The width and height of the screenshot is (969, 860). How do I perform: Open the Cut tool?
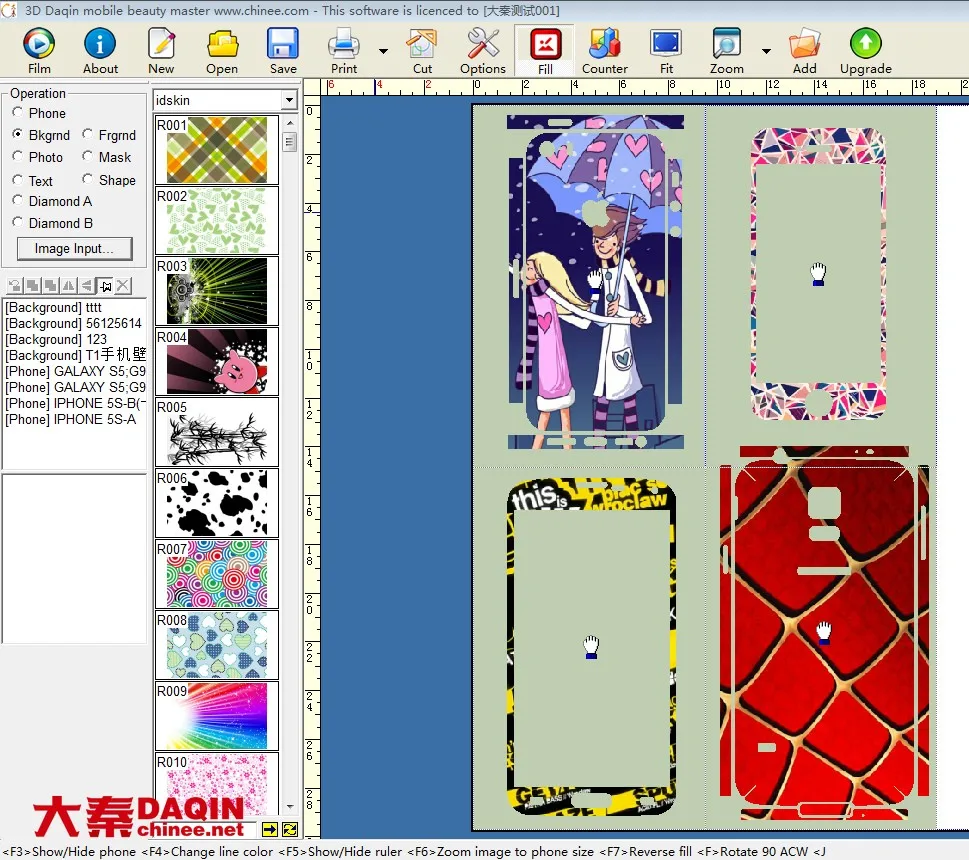(x=422, y=50)
